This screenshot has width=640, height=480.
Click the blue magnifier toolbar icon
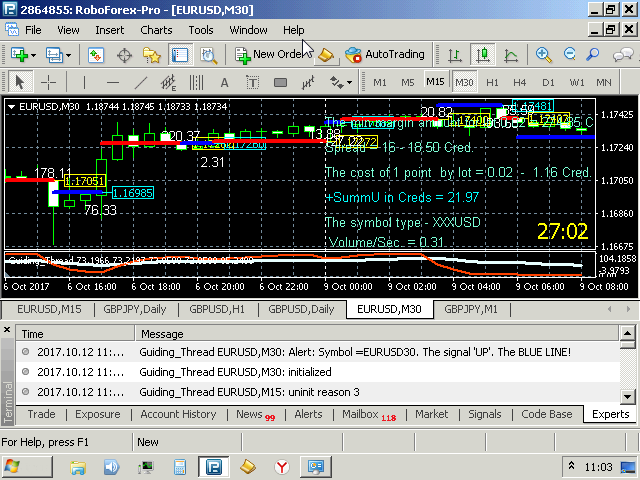coord(592,55)
